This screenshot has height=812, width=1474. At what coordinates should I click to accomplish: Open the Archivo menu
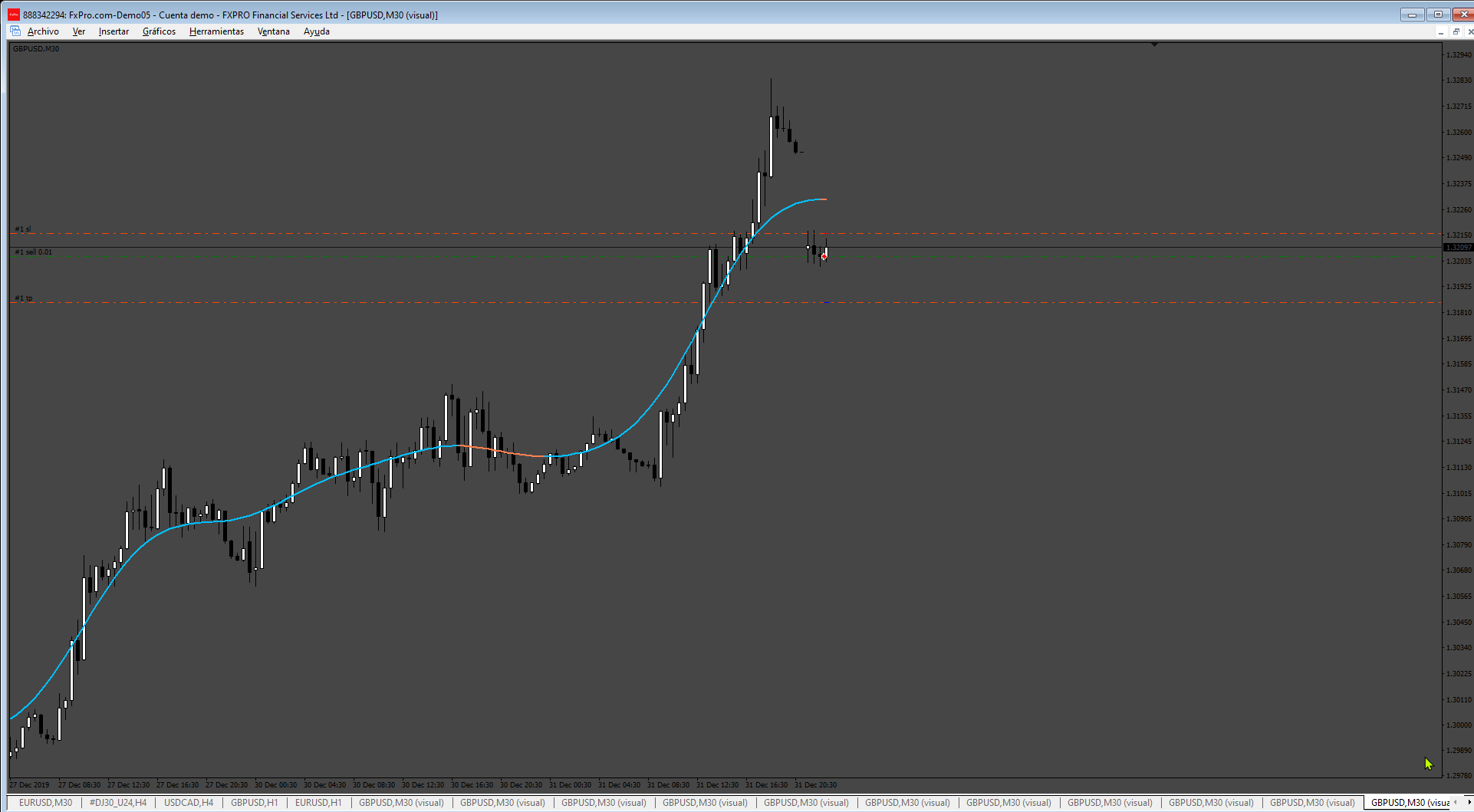point(43,31)
